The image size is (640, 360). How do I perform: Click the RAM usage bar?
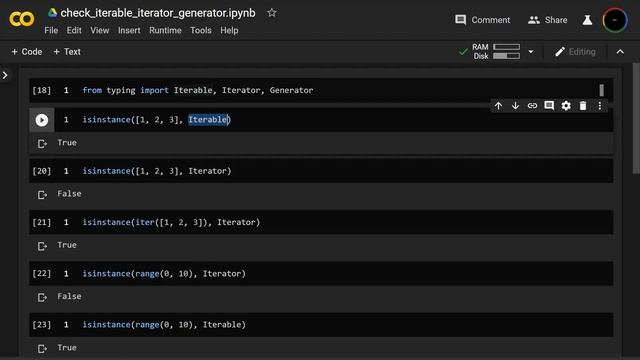[x=507, y=47]
